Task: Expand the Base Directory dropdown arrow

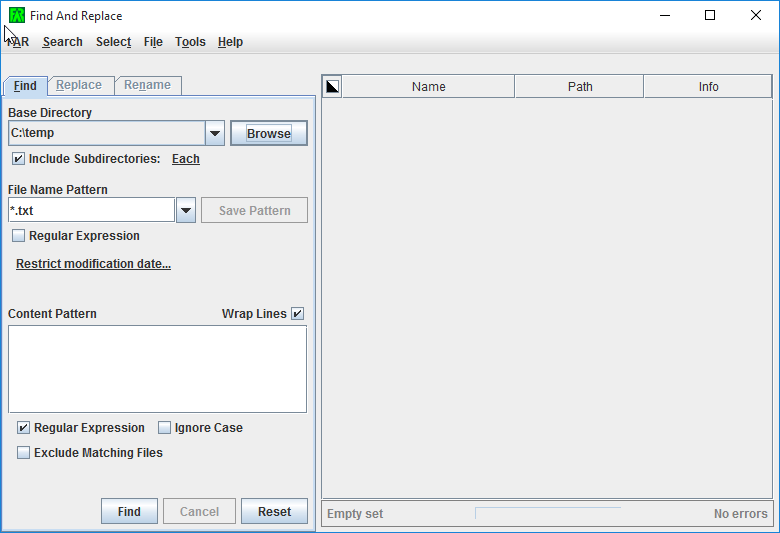Action: tap(215, 133)
